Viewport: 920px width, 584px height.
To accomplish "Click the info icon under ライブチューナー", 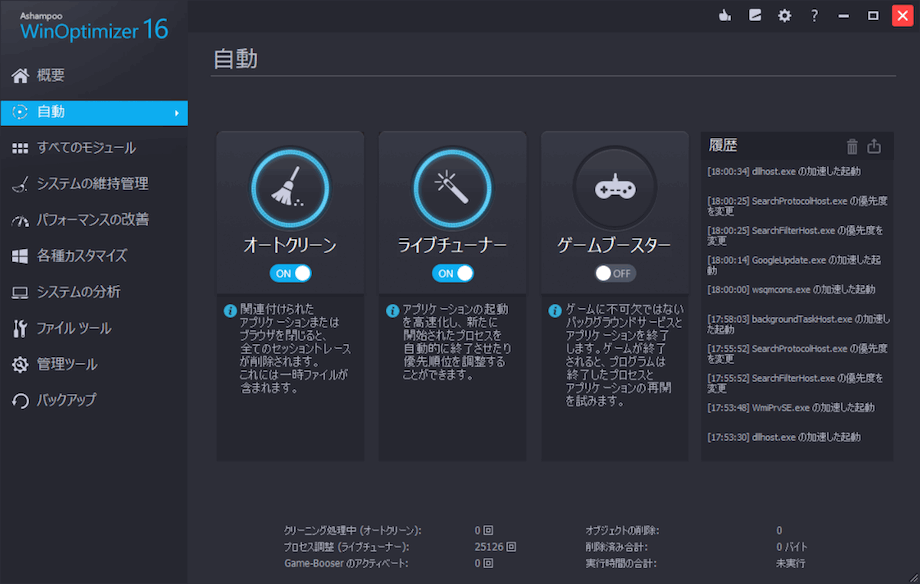I will pyautogui.click(x=393, y=310).
